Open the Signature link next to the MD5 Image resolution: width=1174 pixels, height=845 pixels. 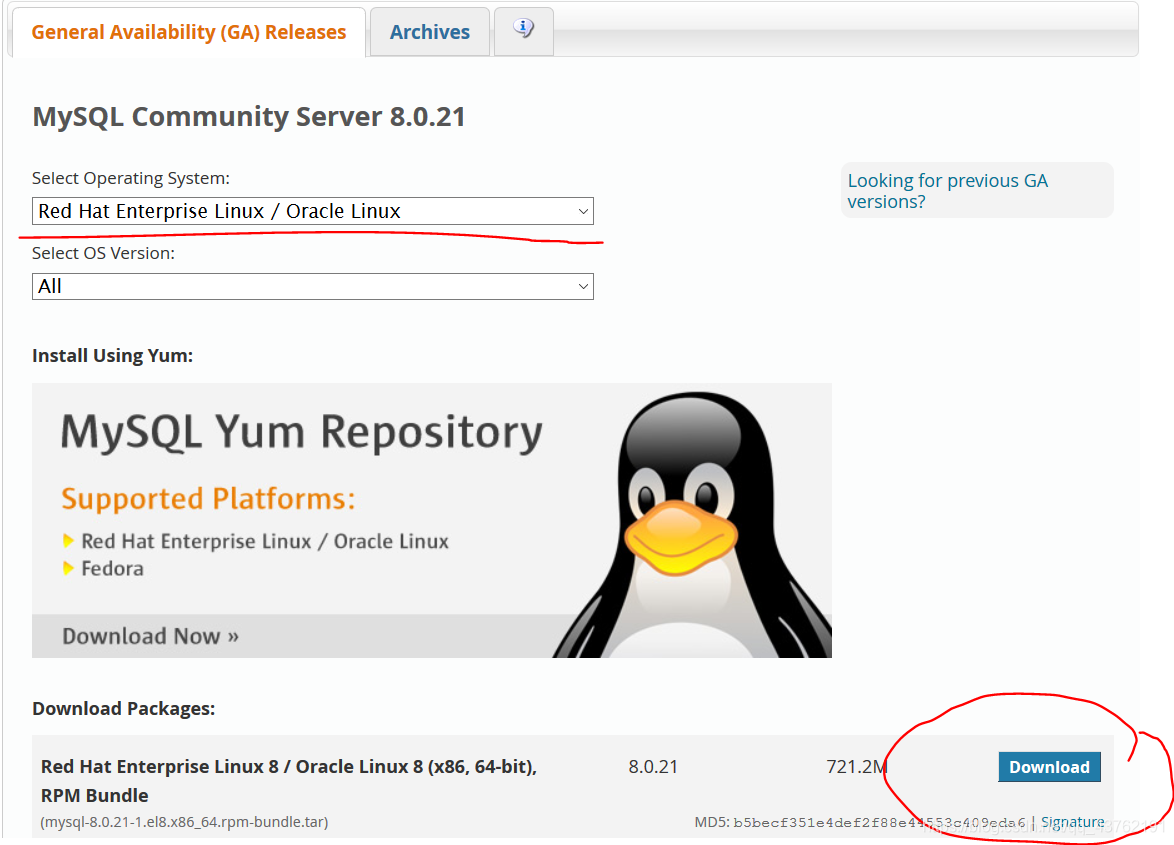point(1072,822)
